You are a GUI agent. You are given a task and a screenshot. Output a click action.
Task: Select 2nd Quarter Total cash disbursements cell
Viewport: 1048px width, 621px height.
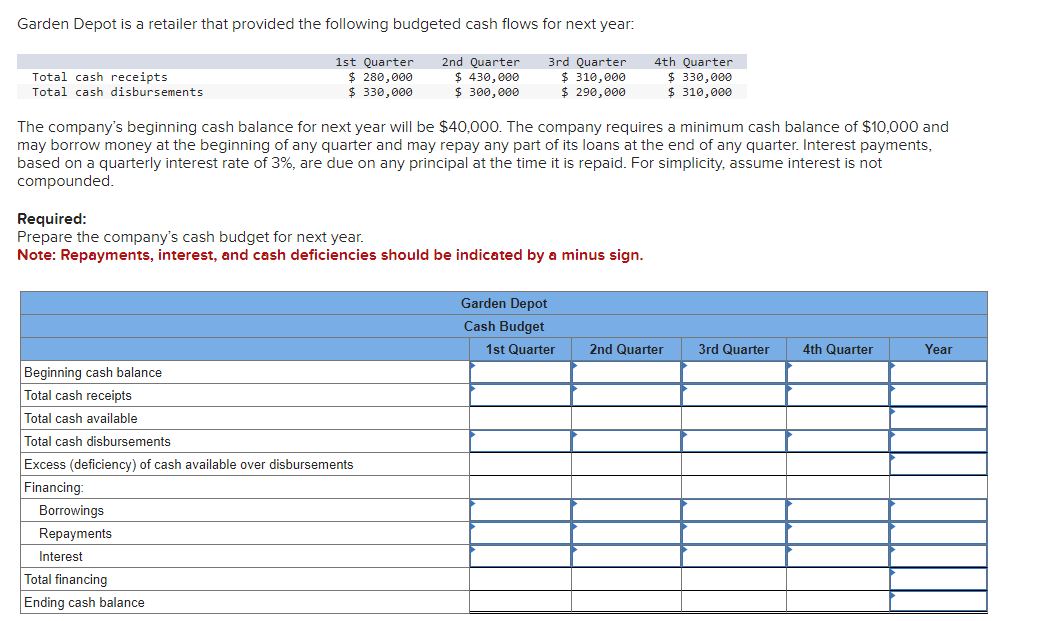point(626,441)
